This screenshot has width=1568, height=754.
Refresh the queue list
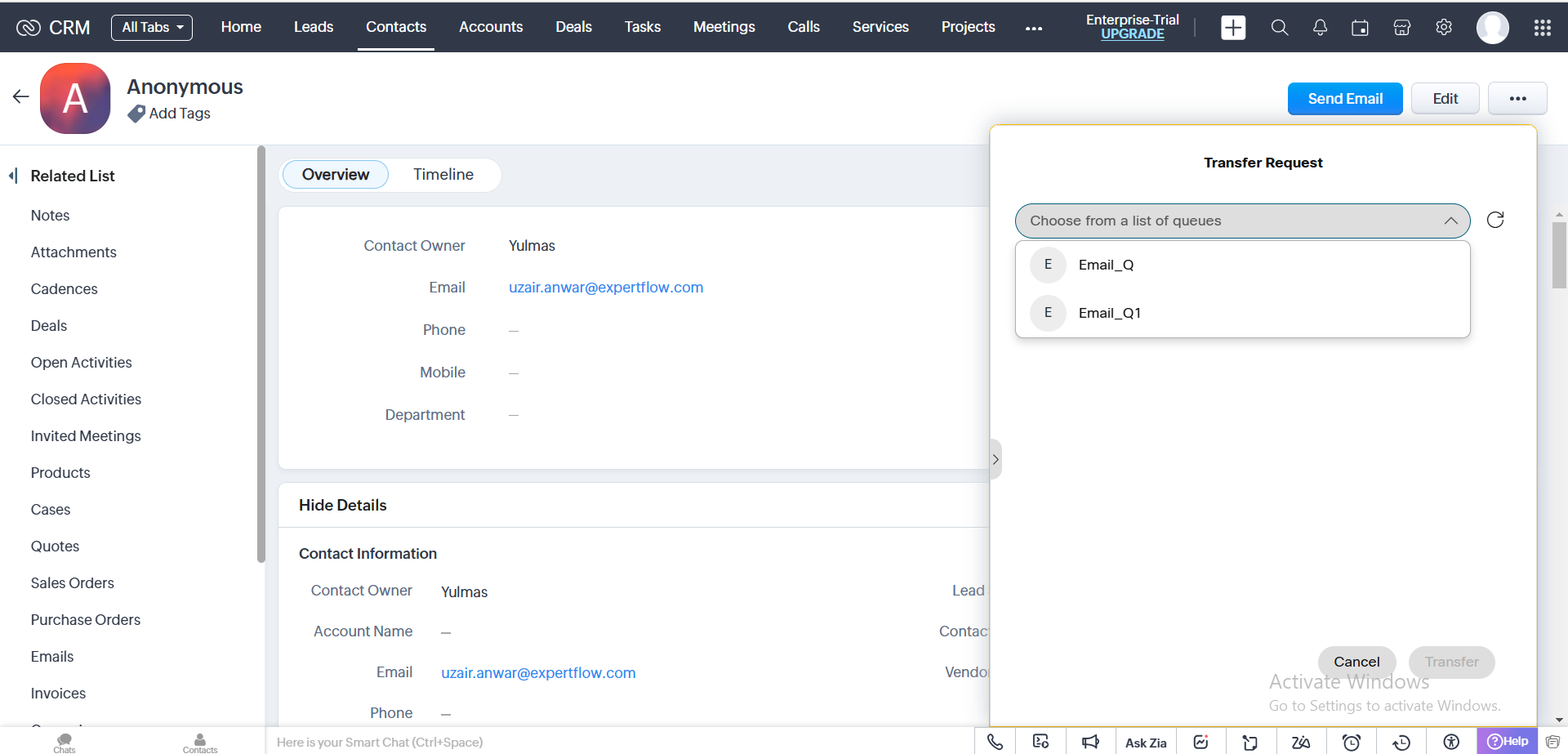[1494, 220]
